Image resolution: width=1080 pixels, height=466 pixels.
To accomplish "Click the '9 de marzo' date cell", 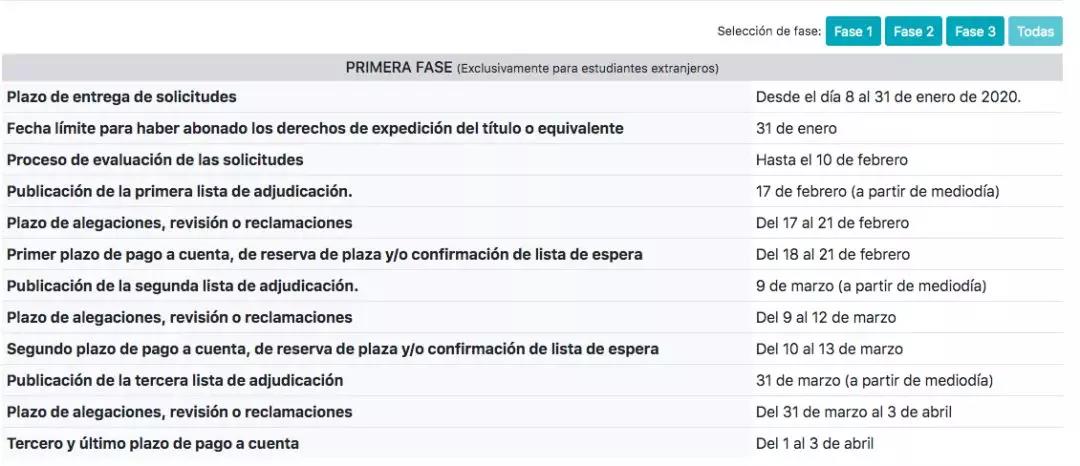I will [871, 286].
